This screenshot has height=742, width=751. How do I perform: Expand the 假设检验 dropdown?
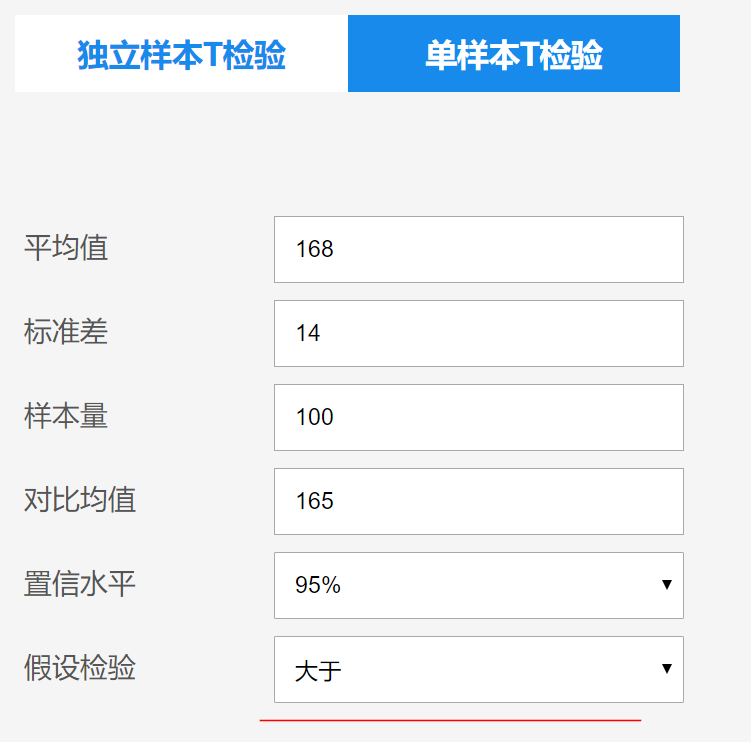point(478,669)
